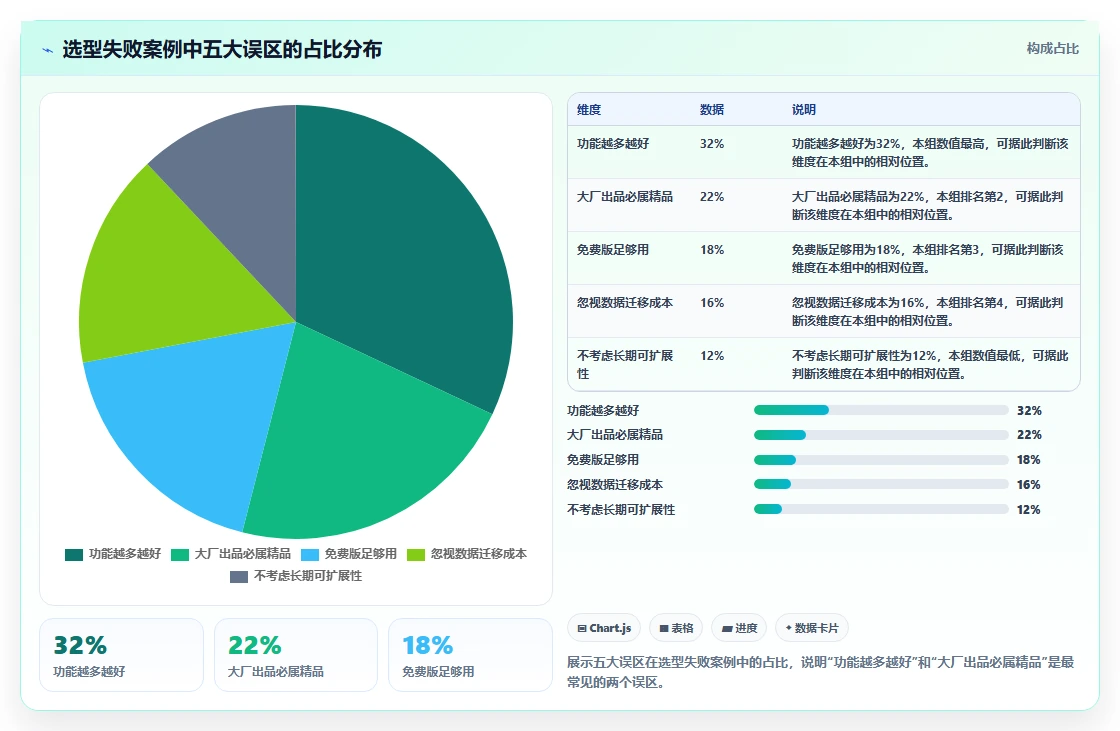Click the 功能越多越好 32% progress bar
The width and height of the screenshot is (1120, 731).
[881, 410]
